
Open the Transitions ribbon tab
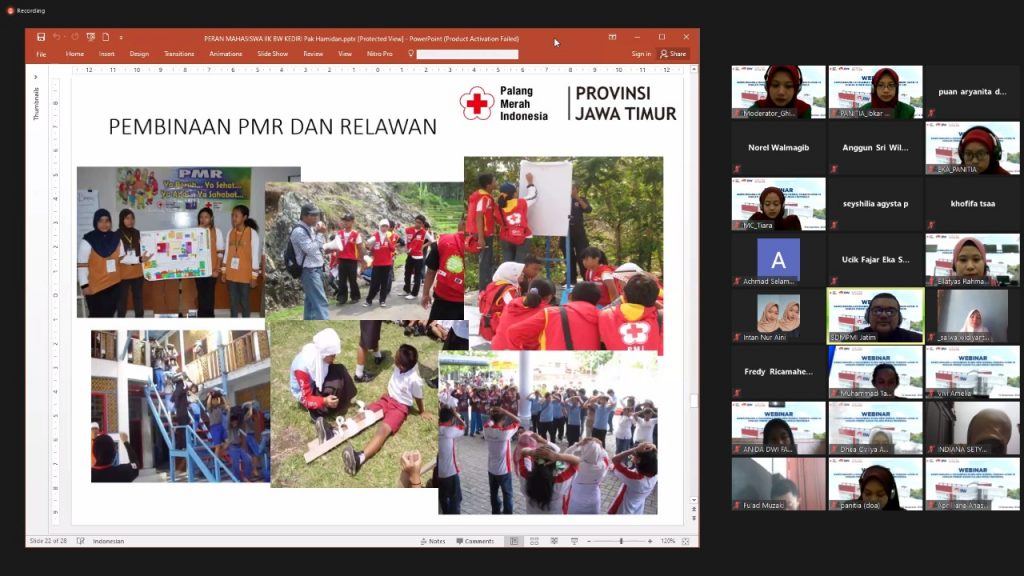(179, 54)
